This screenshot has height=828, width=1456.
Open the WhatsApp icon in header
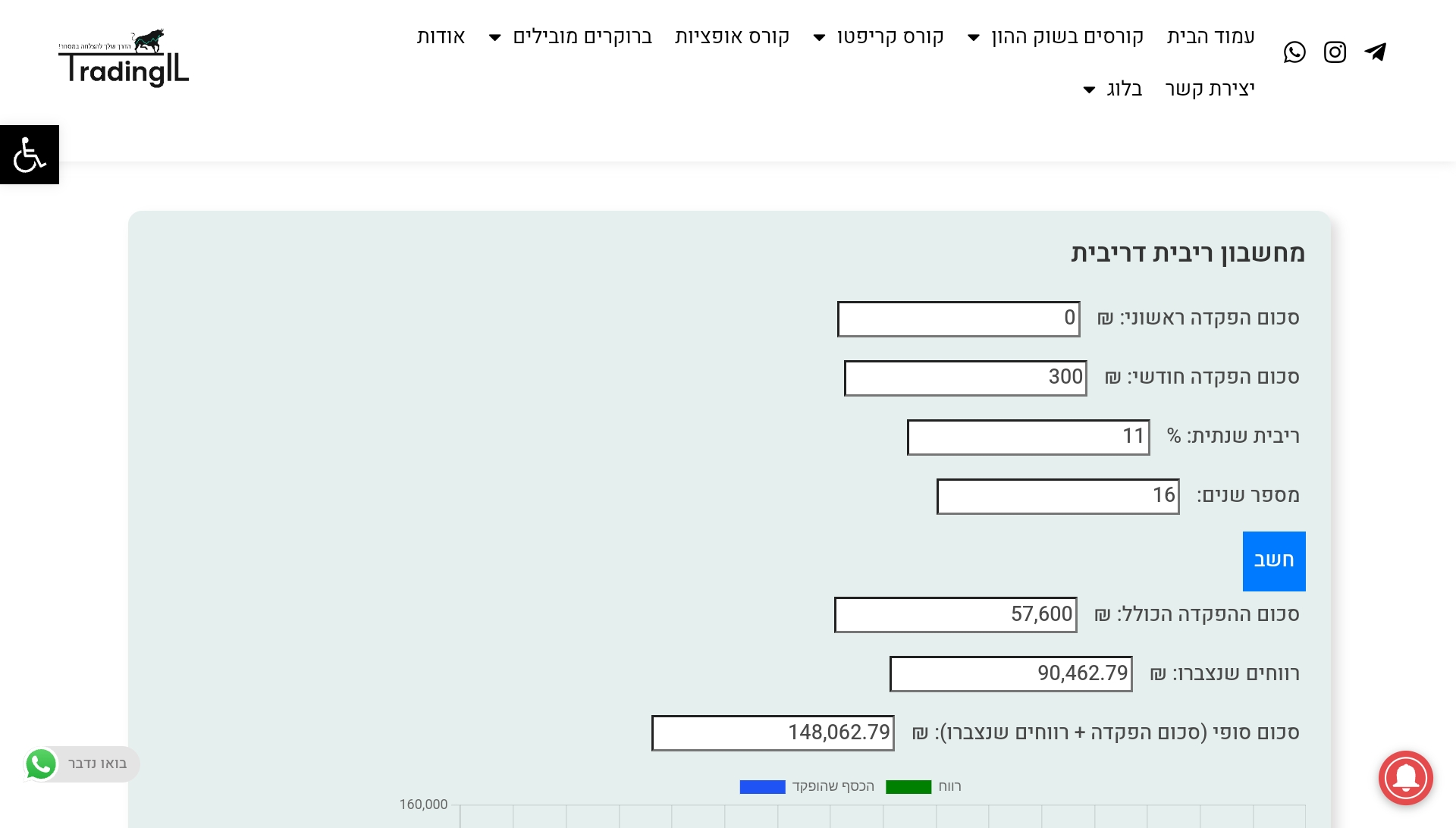[1294, 52]
